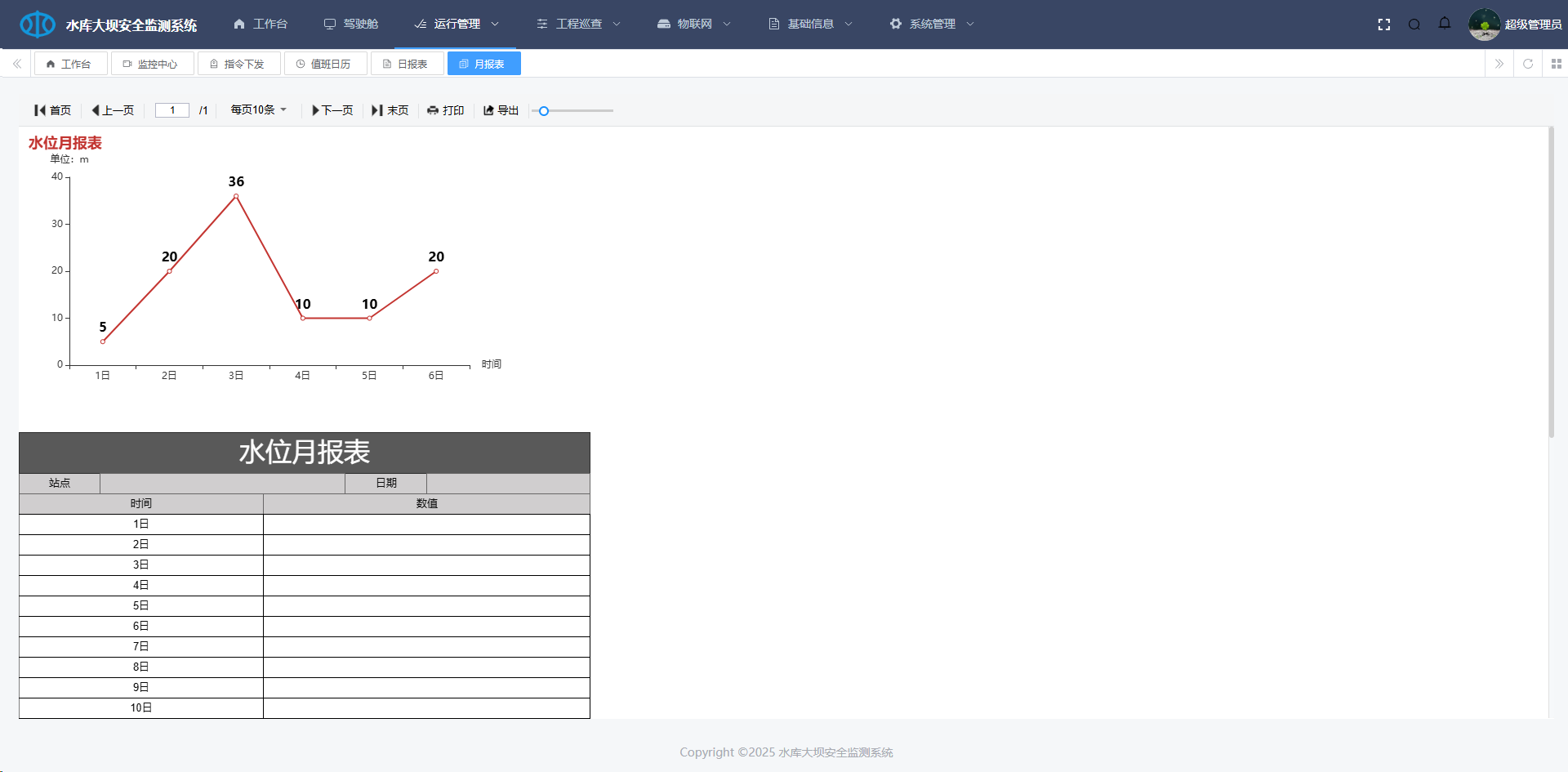The height and width of the screenshot is (772, 1568).
Task: Open 驾驶舱 in top navigation
Action: [x=351, y=25]
